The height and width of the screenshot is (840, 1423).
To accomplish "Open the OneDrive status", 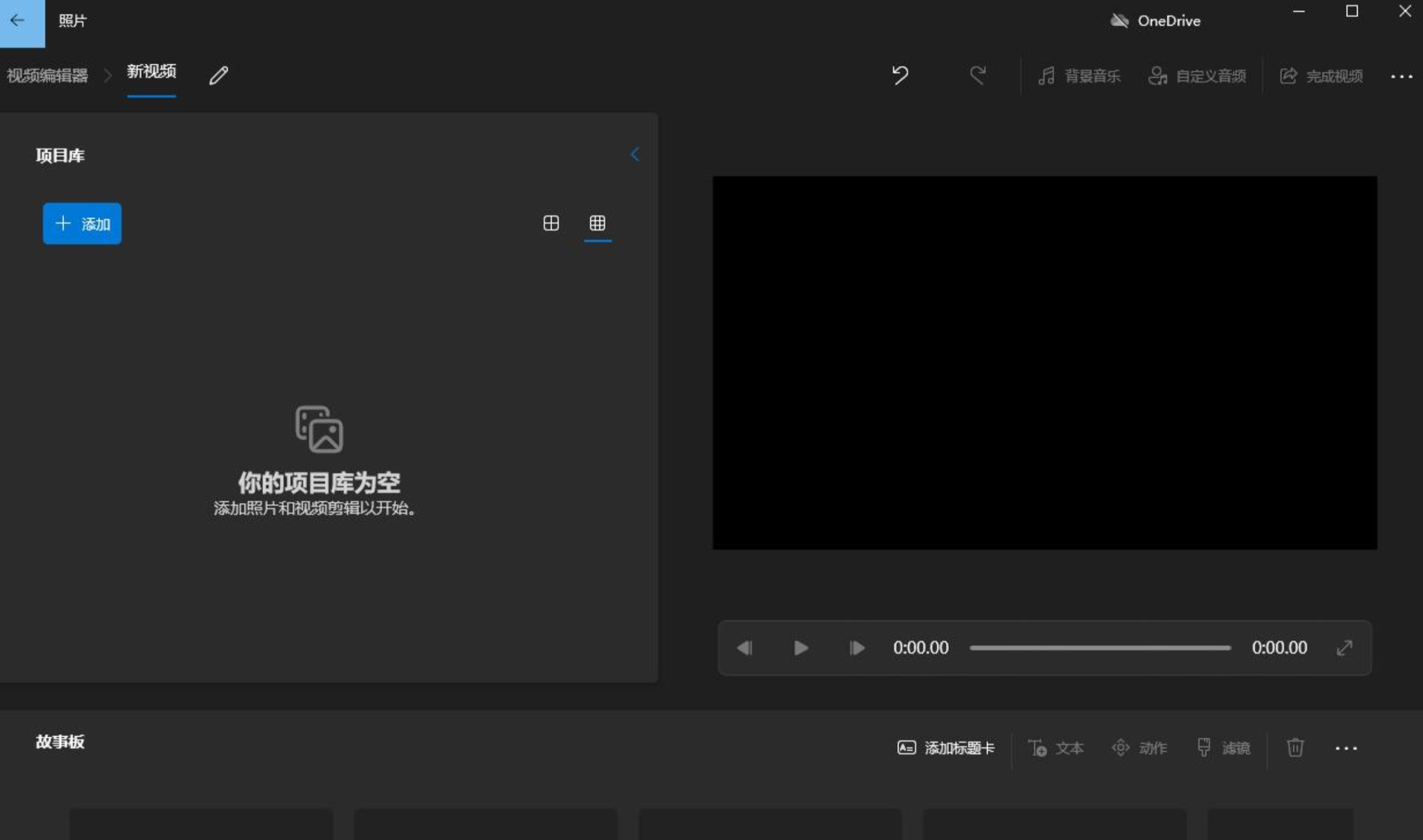I will pyautogui.click(x=1155, y=21).
